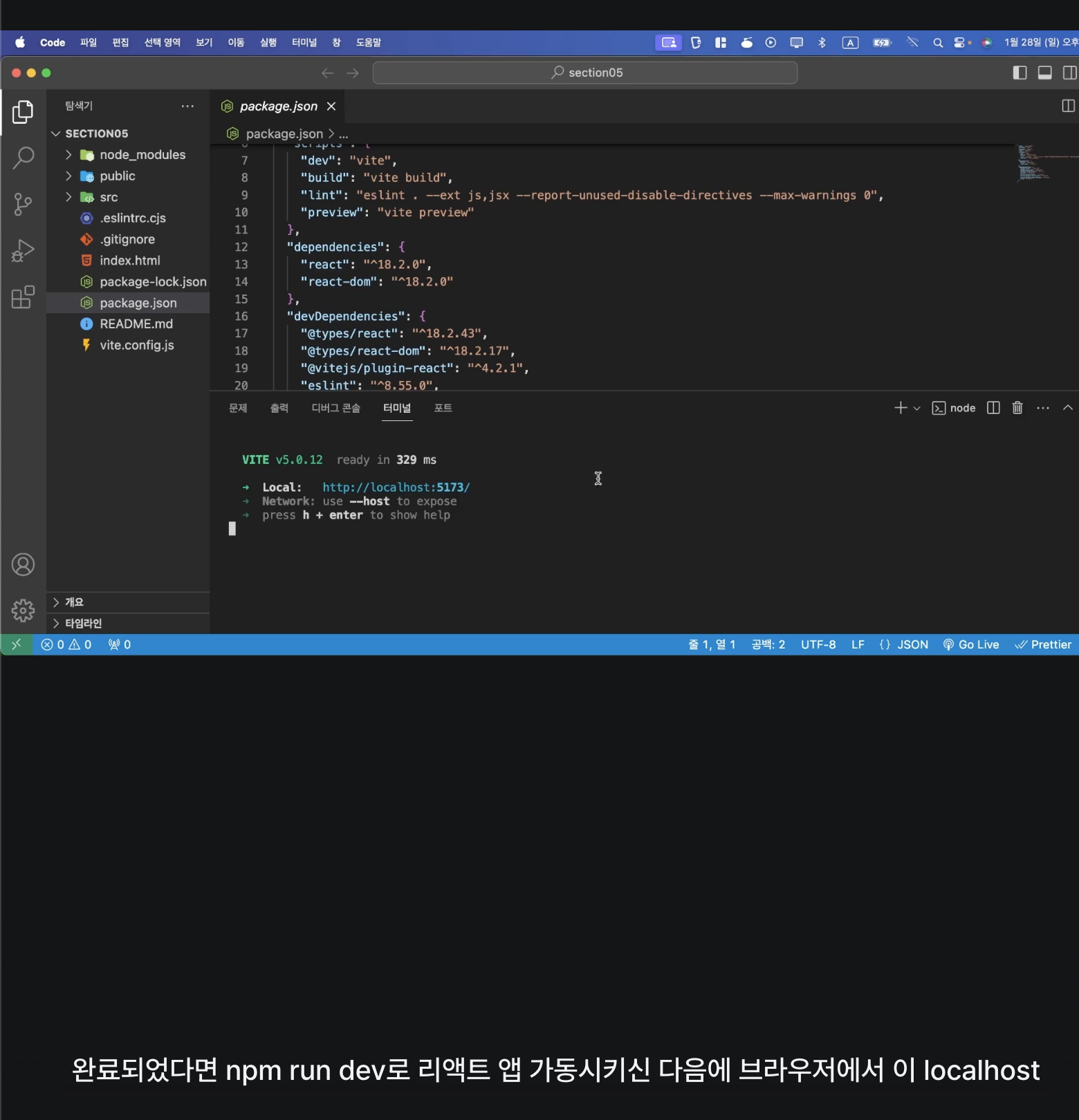
Task: Switch to the 출력 panel tab
Action: coord(279,408)
